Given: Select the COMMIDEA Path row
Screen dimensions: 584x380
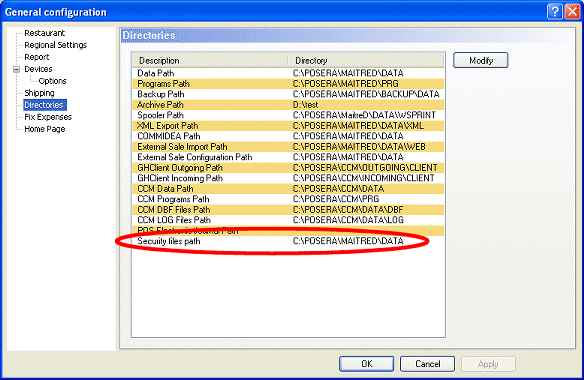Looking at the screenshot, I should pyautogui.click(x=288, y=136).
